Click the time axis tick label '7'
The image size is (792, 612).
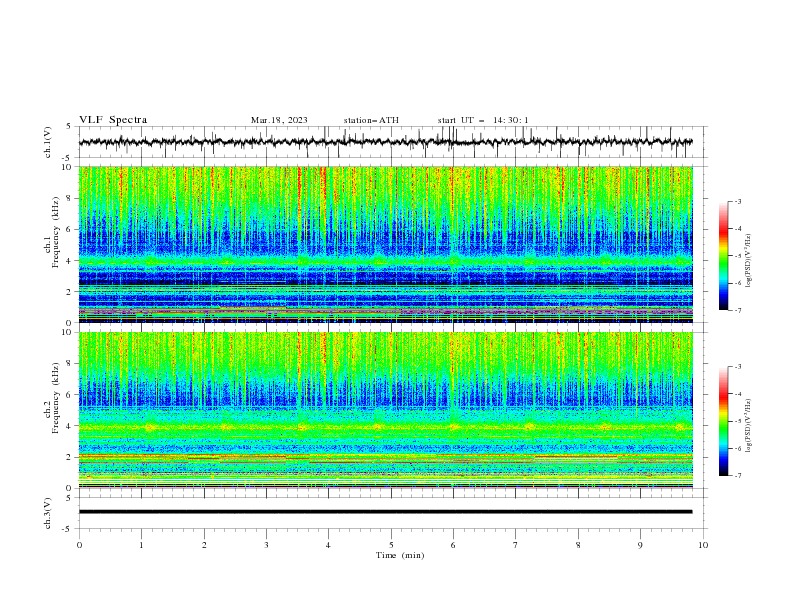coord(516,545)
